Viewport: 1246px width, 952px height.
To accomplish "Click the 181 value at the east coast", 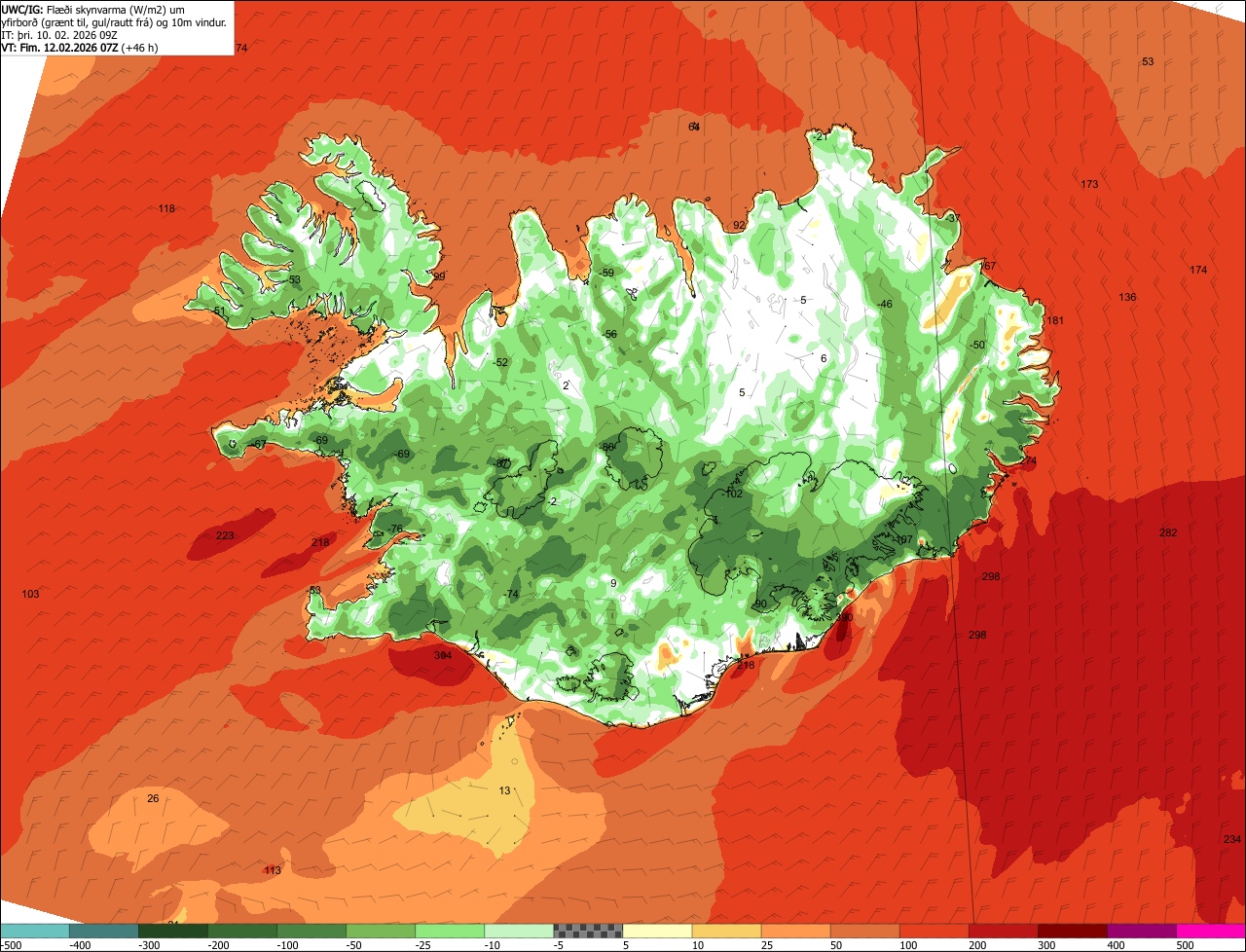I will pos(1054,320).
